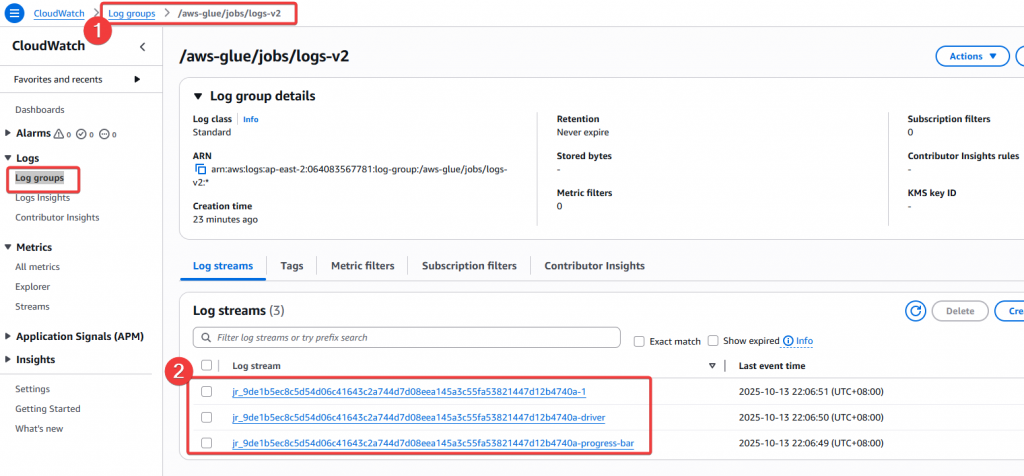Open Dashboards in the sidebar
This screenshot has width=1024, height=476.
(40, 110)
